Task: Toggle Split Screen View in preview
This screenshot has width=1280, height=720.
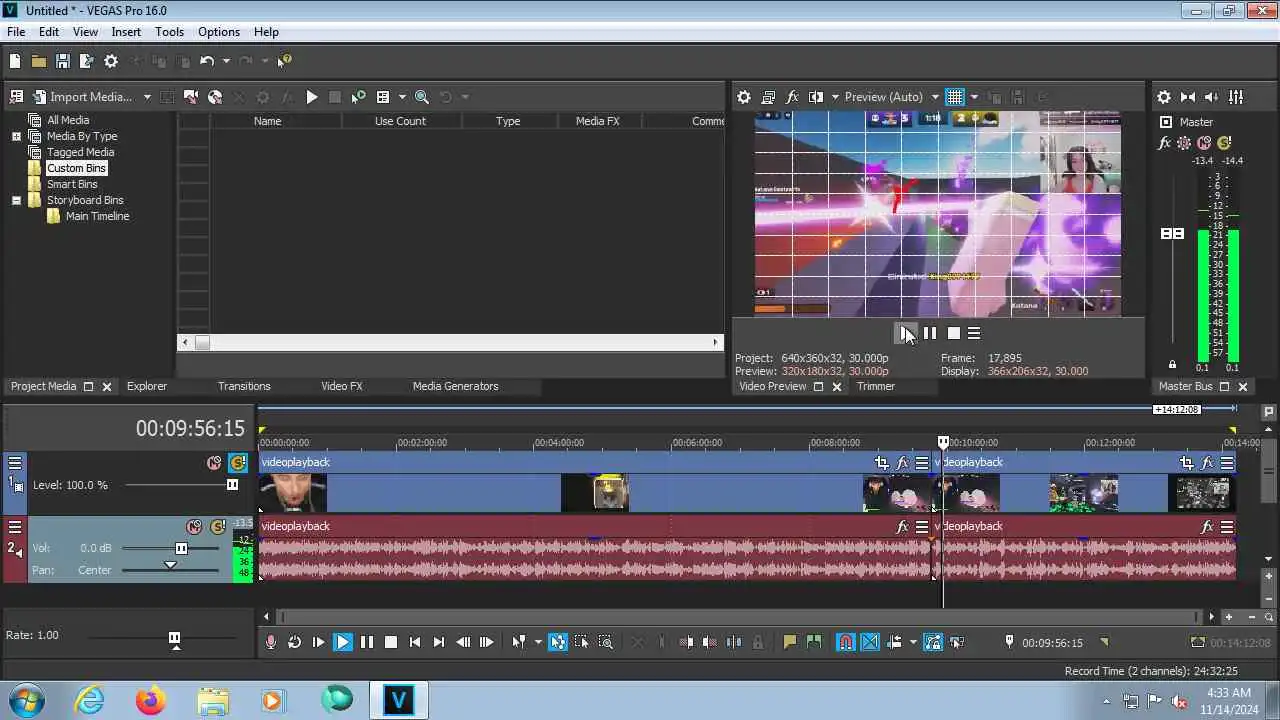Action: (816, 97)
